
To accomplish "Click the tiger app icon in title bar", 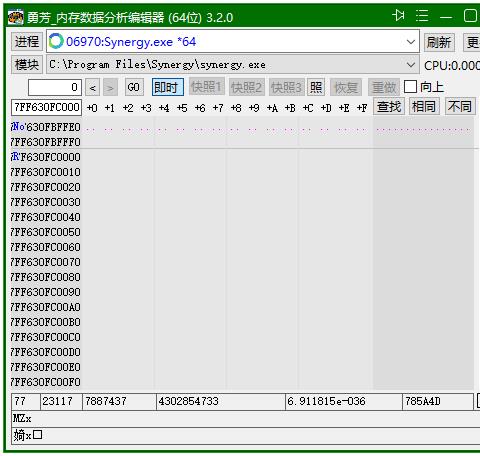I will (16, 17).
